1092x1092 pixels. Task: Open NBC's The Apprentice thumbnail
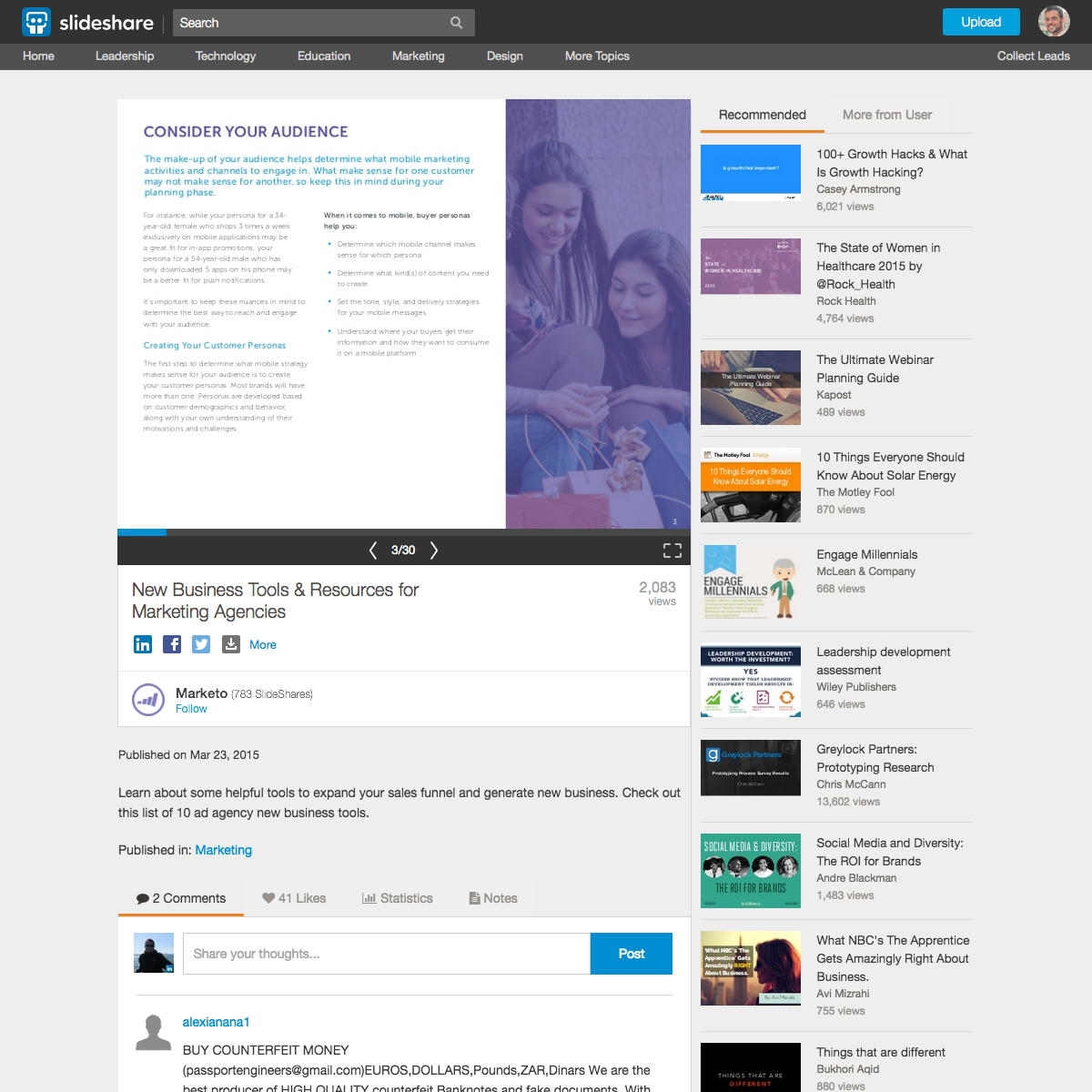(x=751, y=968)
